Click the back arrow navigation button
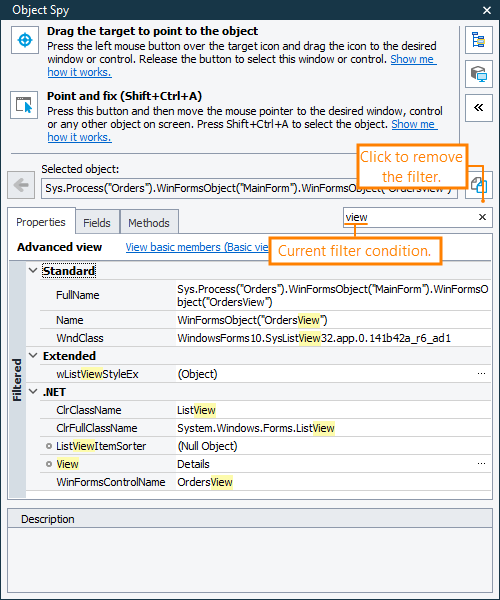 point(21,185)
